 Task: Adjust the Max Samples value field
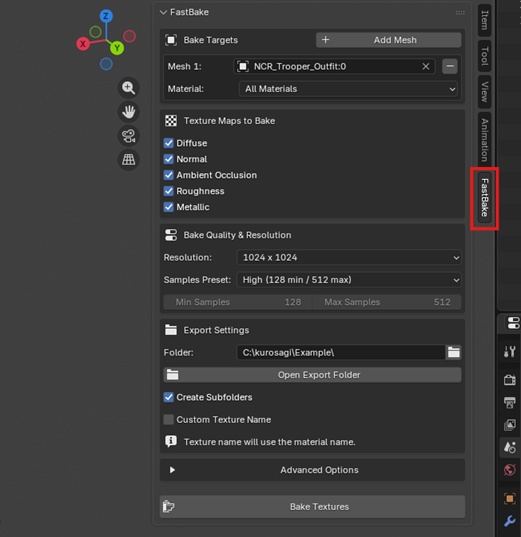point(387,302)
